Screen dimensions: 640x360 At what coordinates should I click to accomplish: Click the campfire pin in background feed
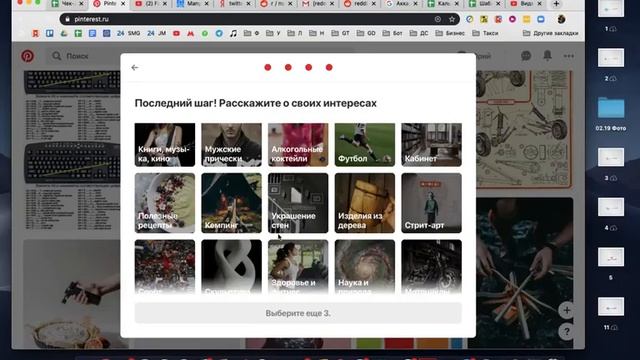pos(524,273)
